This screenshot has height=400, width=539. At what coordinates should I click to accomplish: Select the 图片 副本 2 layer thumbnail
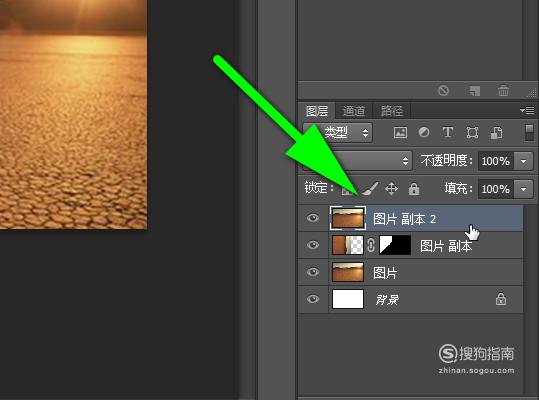pos(348,218)
